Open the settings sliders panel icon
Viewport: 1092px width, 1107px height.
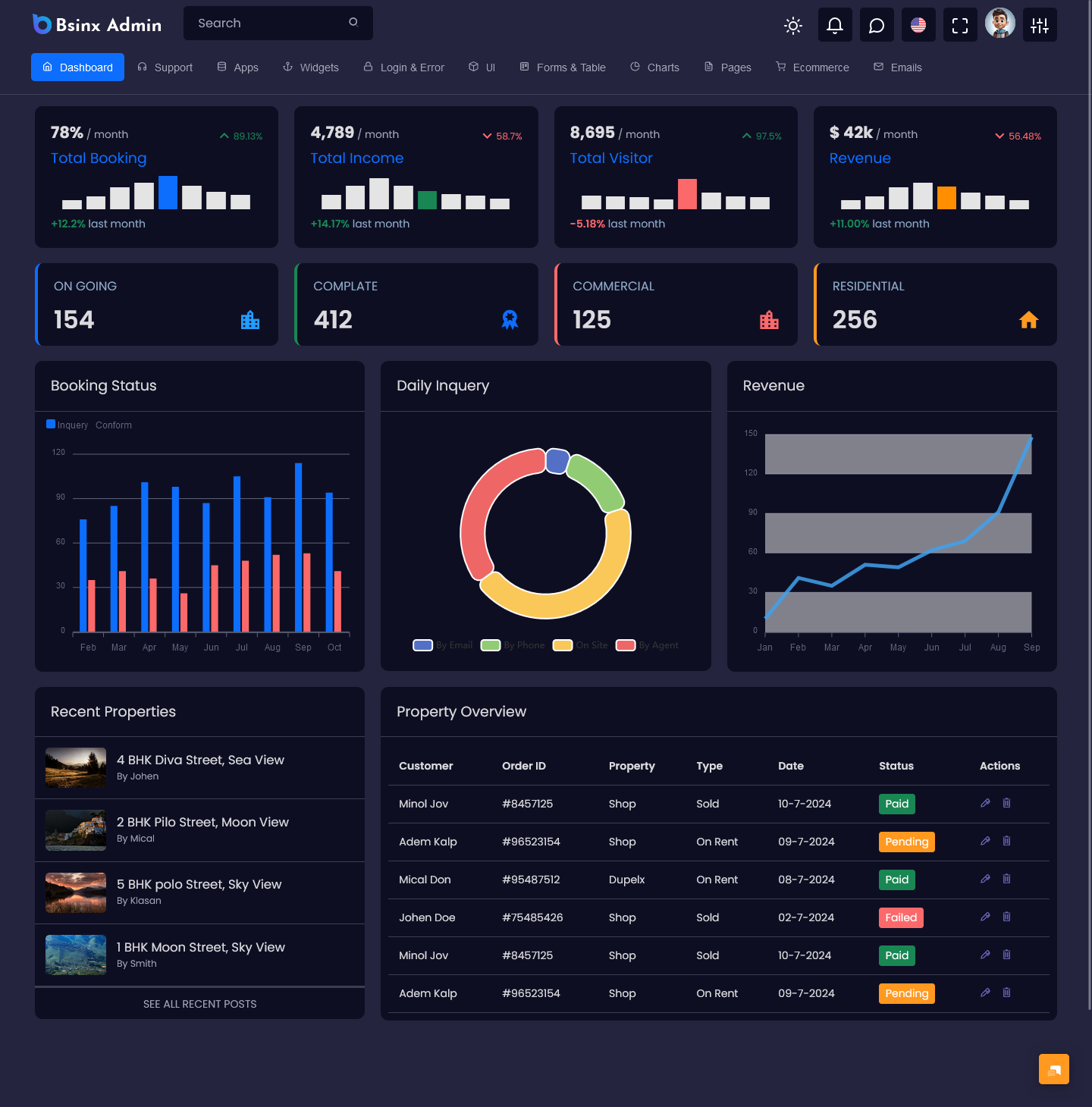point(1040,25)
